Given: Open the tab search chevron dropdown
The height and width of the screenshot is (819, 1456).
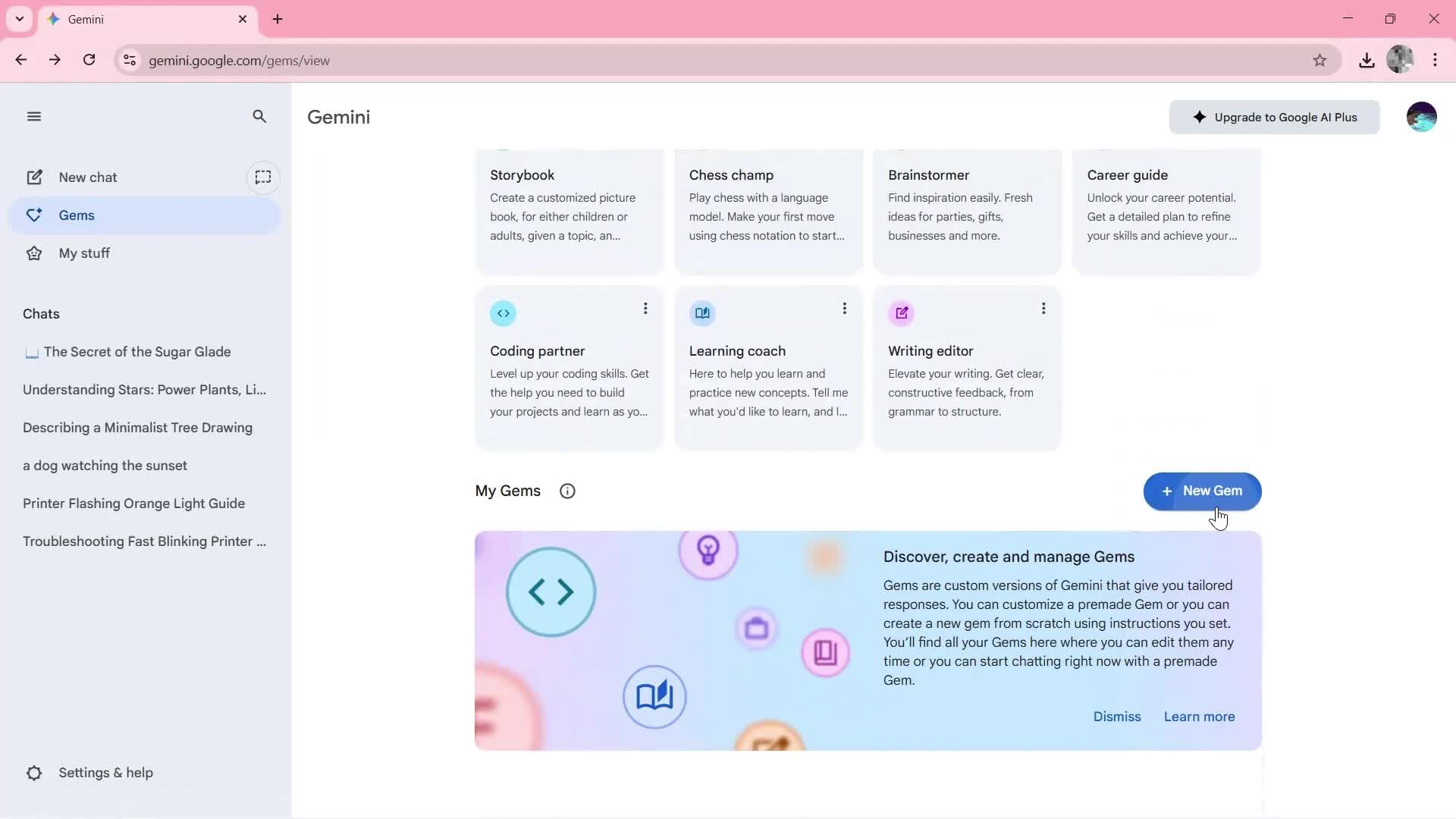Looking at the screenshot, I should (20, 19).
